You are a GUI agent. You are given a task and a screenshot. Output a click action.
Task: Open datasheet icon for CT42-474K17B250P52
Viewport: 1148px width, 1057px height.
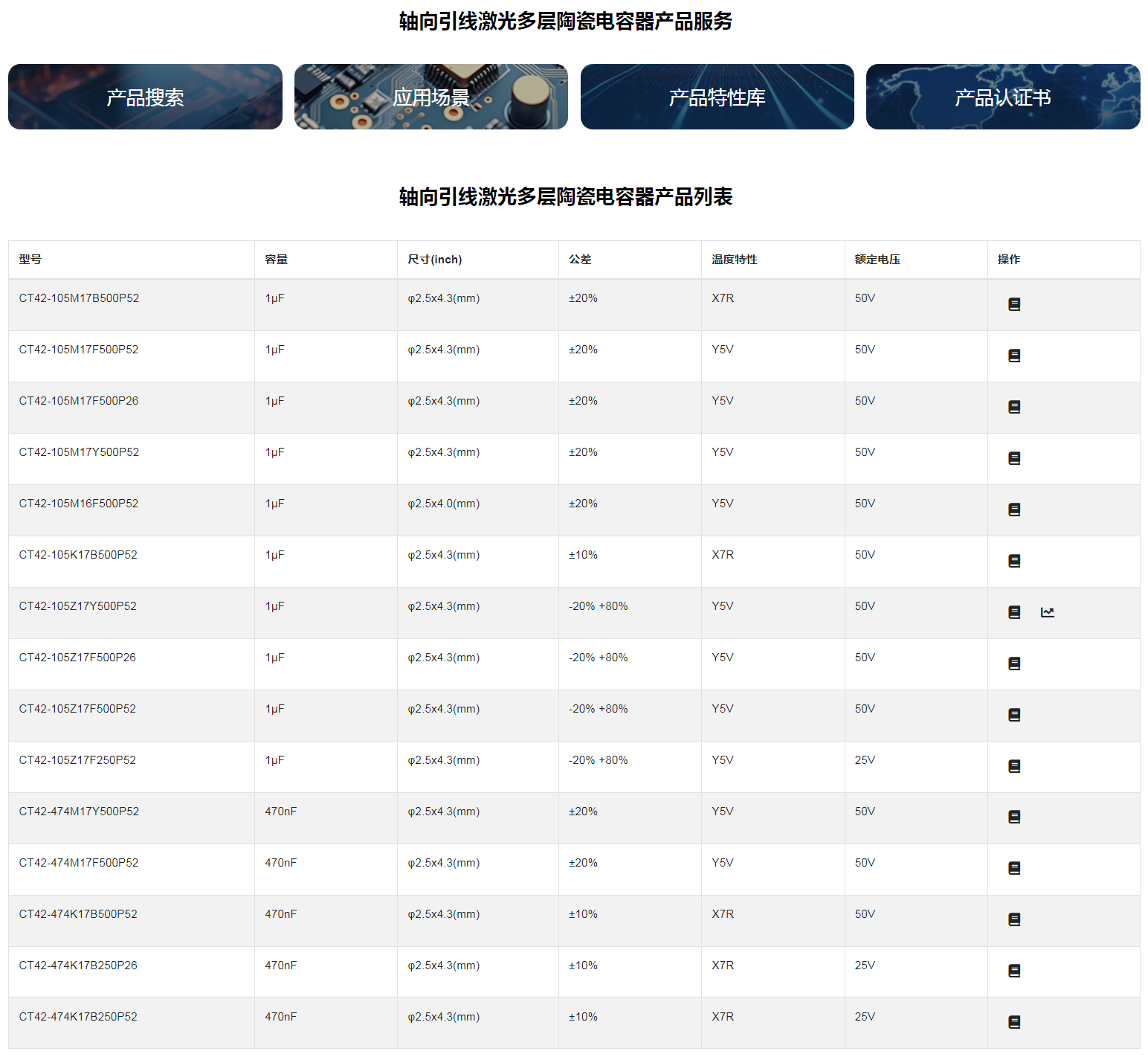coord(1014,1022)
